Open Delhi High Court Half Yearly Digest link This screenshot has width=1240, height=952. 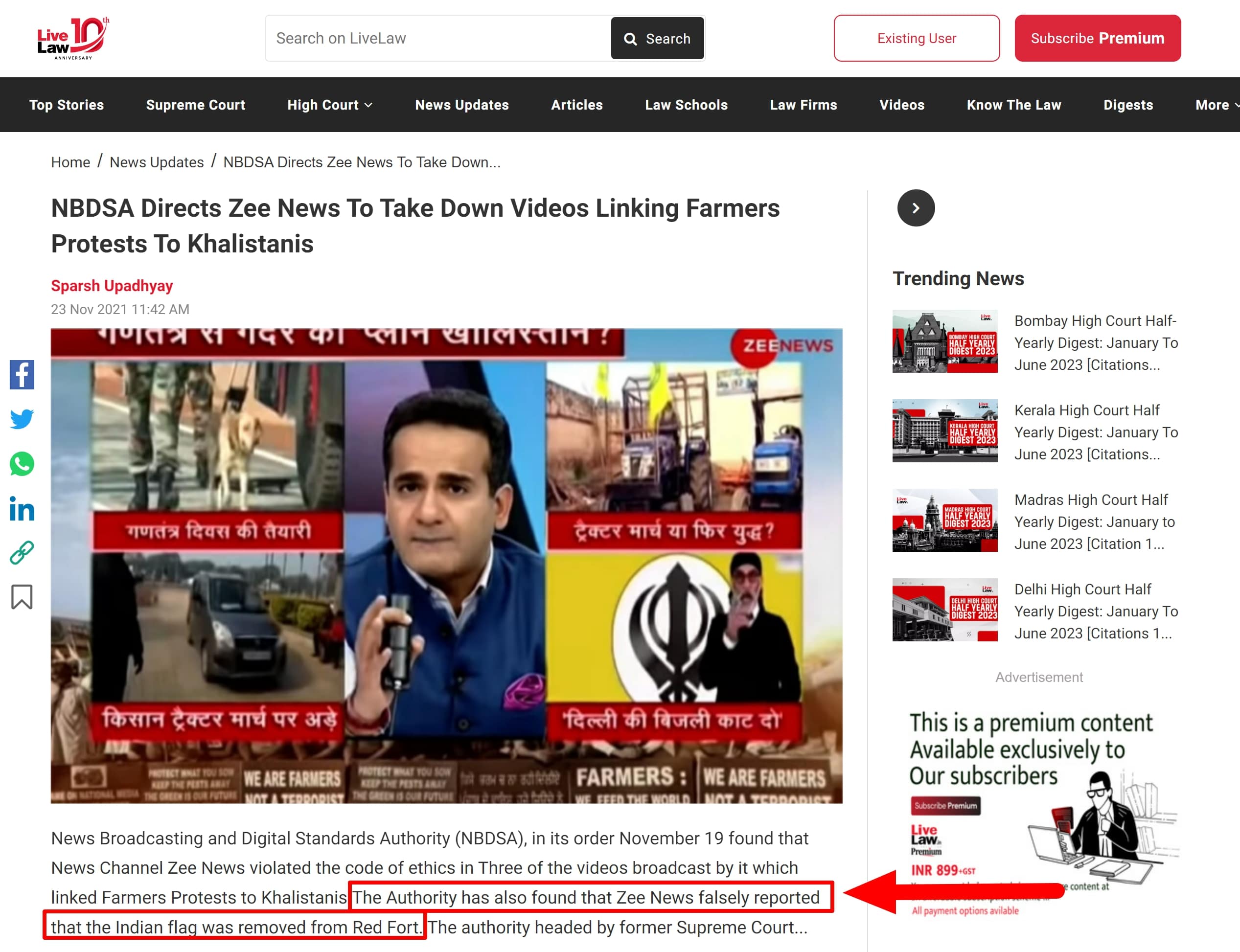(x=1096, y=612)
